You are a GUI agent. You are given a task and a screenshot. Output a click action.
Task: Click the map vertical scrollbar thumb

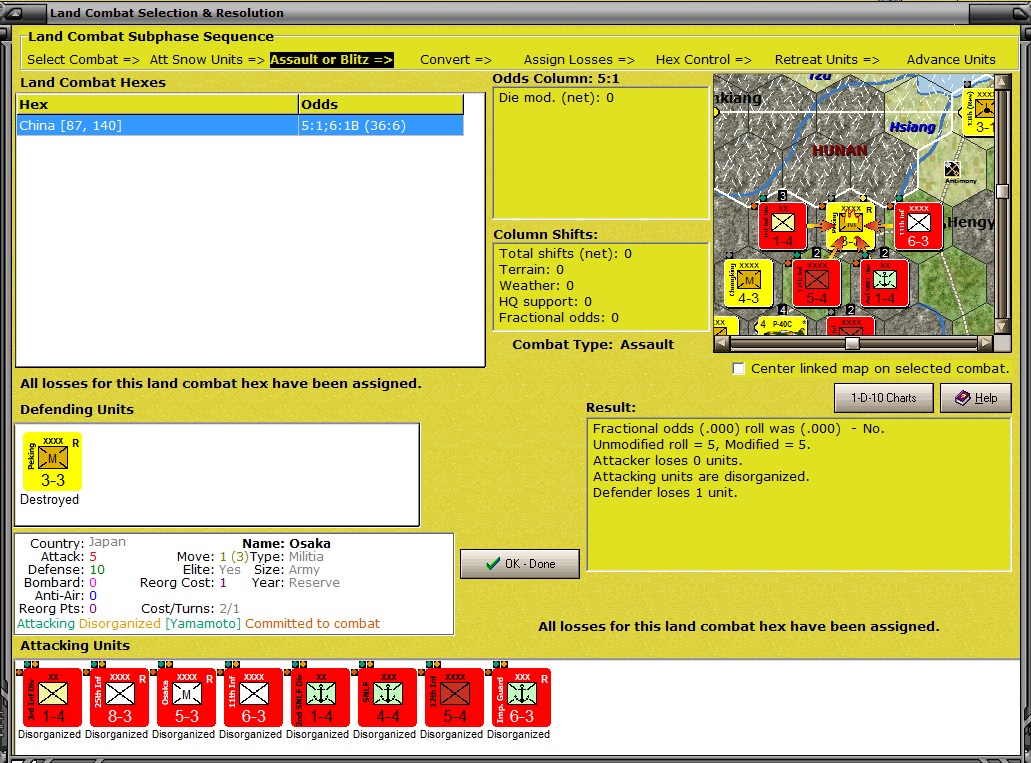pos(1003,191)
